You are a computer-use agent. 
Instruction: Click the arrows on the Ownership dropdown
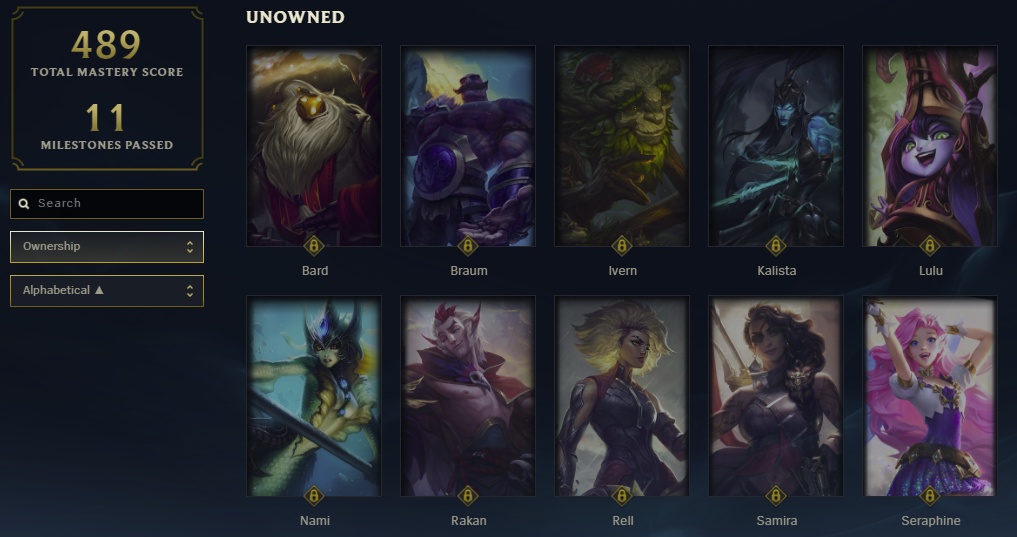click(189, 247)
